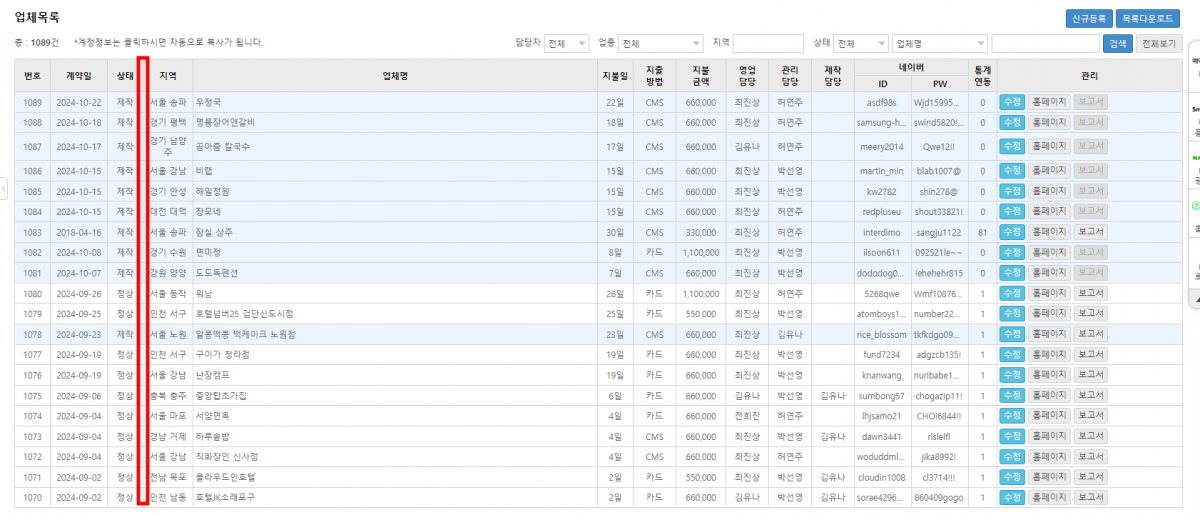Screen dimensions: 1200x515
Task: Copy Naver password sangju1122
Action: click(x=939, y=232)
